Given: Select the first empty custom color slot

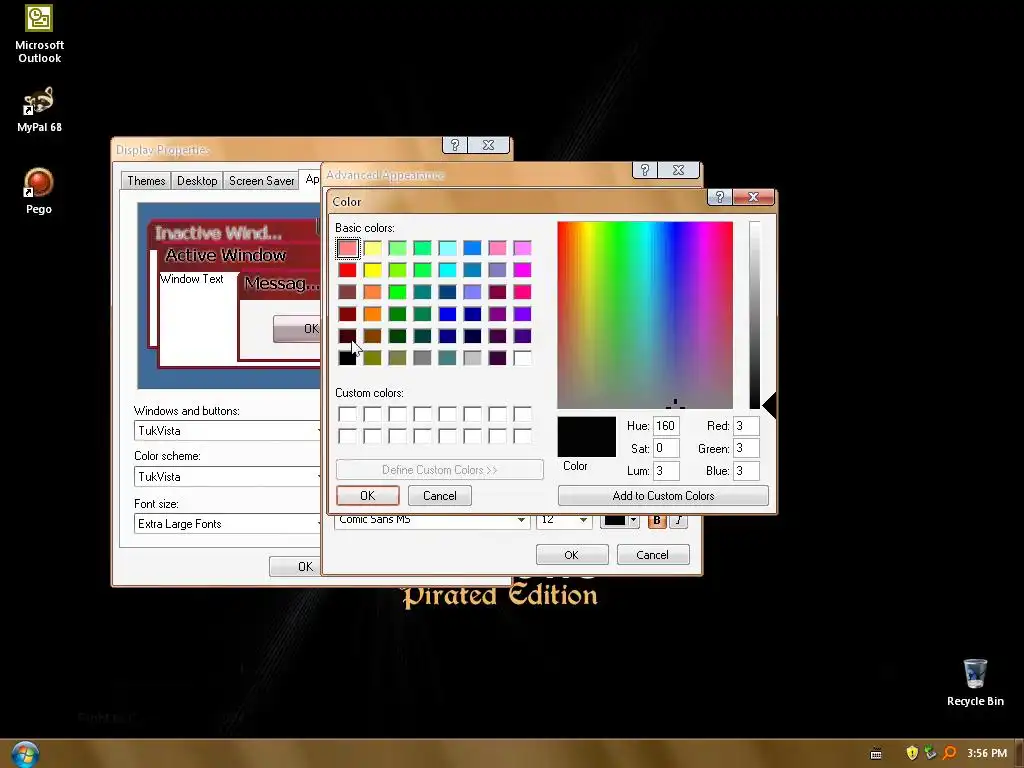Looking at the screenshot, I should (x=347, y=414).
